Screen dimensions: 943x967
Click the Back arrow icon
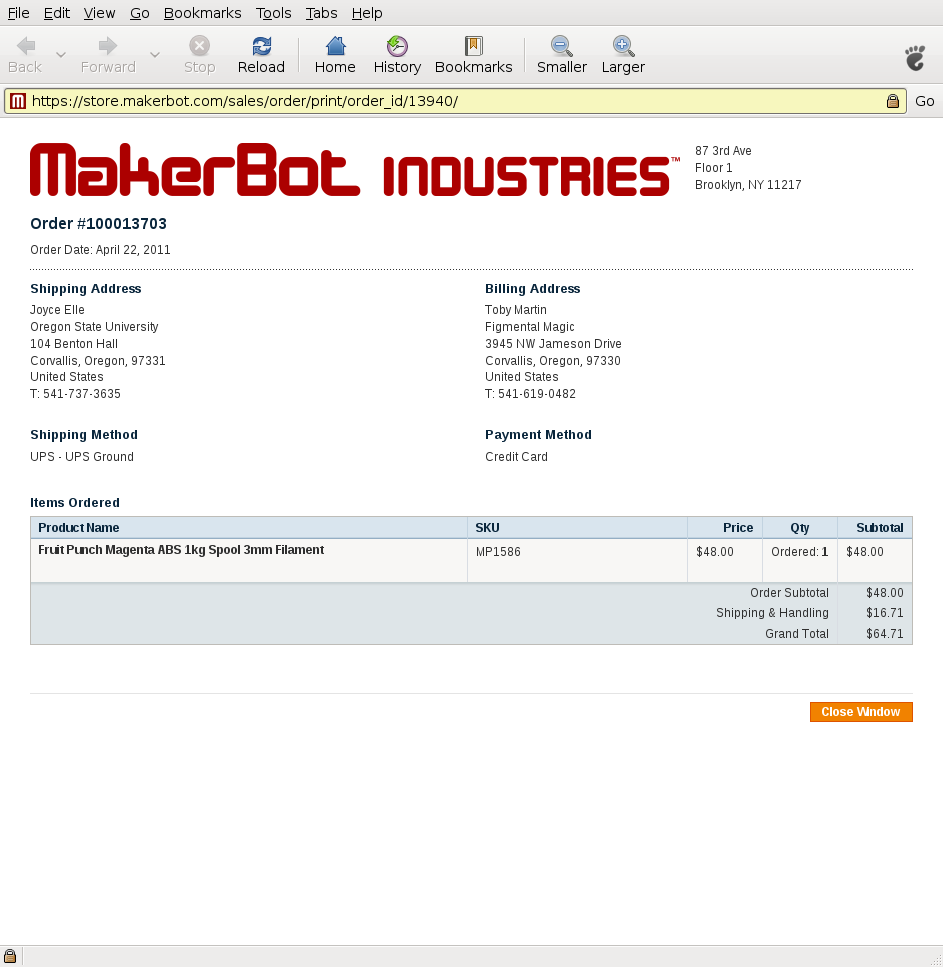coord(26,46)
